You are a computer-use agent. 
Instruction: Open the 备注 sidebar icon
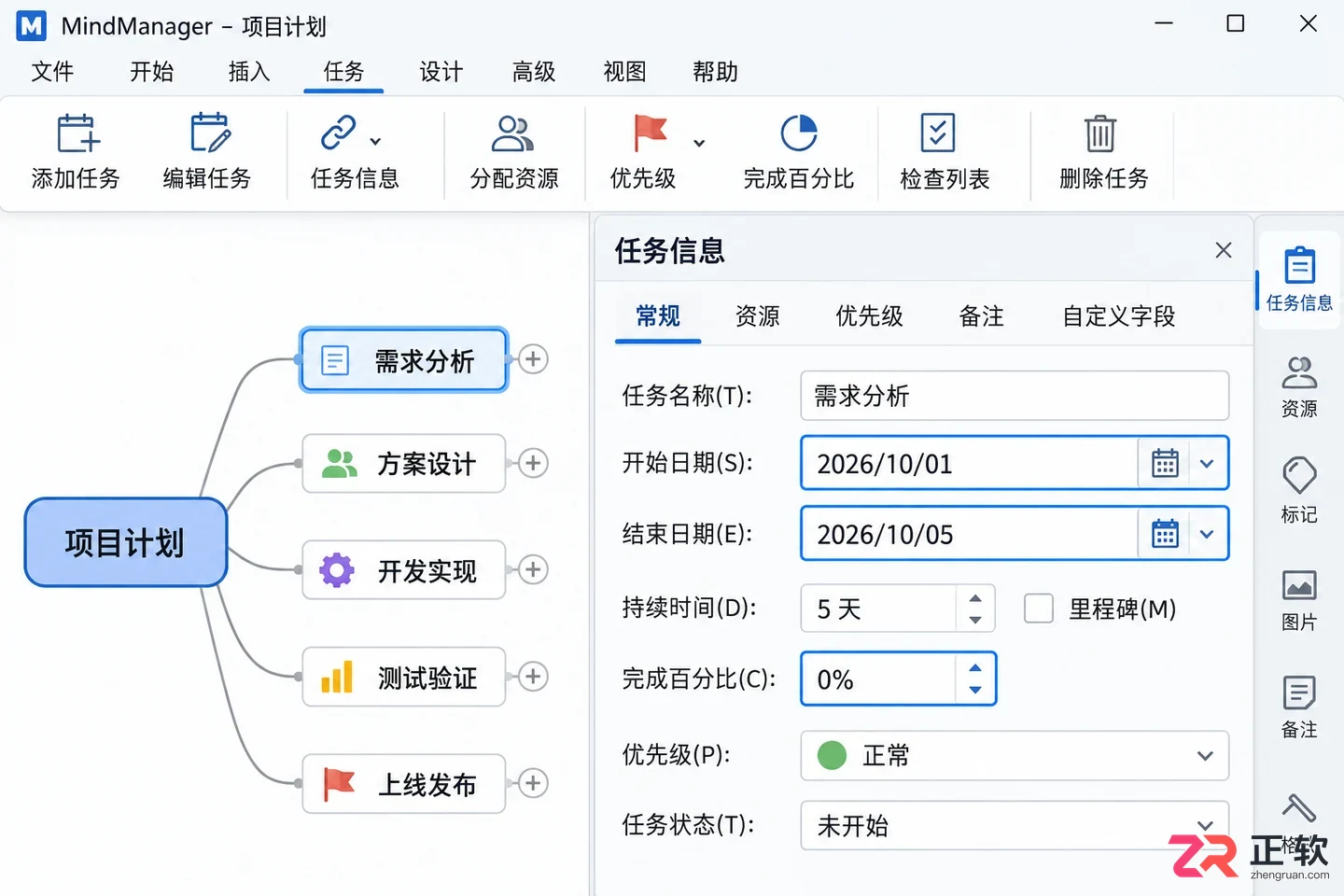tap(1299, 693)
